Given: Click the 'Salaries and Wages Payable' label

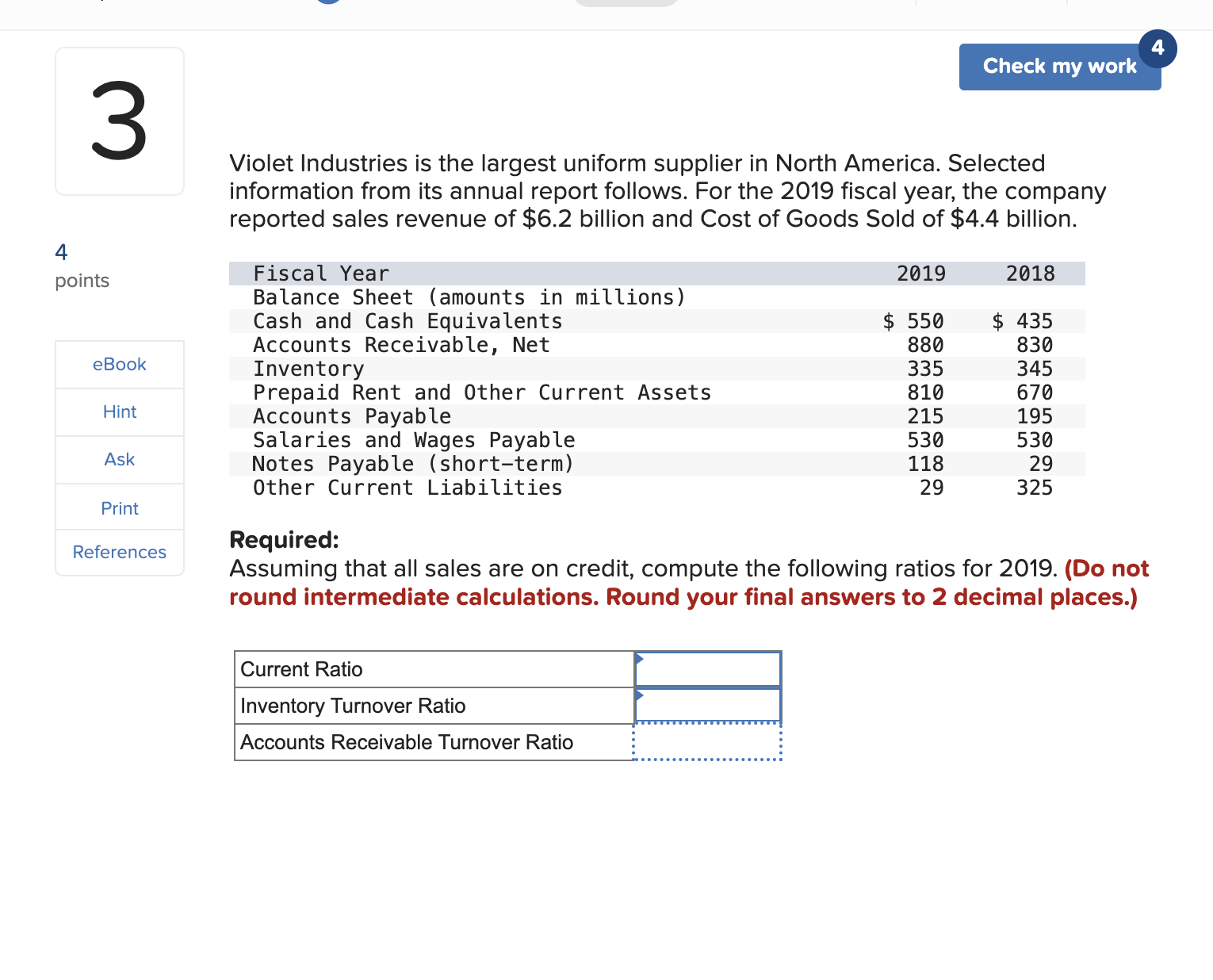Looking at the screenshot, I should (x=414, y=440).
